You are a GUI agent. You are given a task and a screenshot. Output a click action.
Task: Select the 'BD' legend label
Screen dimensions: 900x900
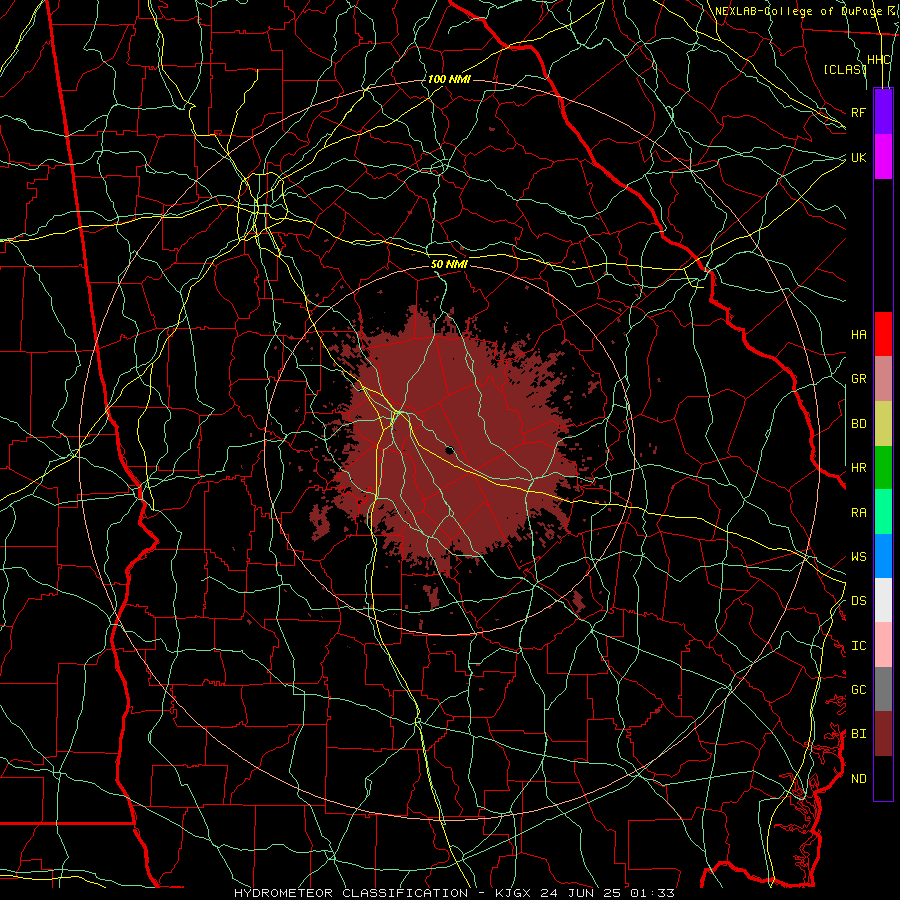(x=859, y=424)
